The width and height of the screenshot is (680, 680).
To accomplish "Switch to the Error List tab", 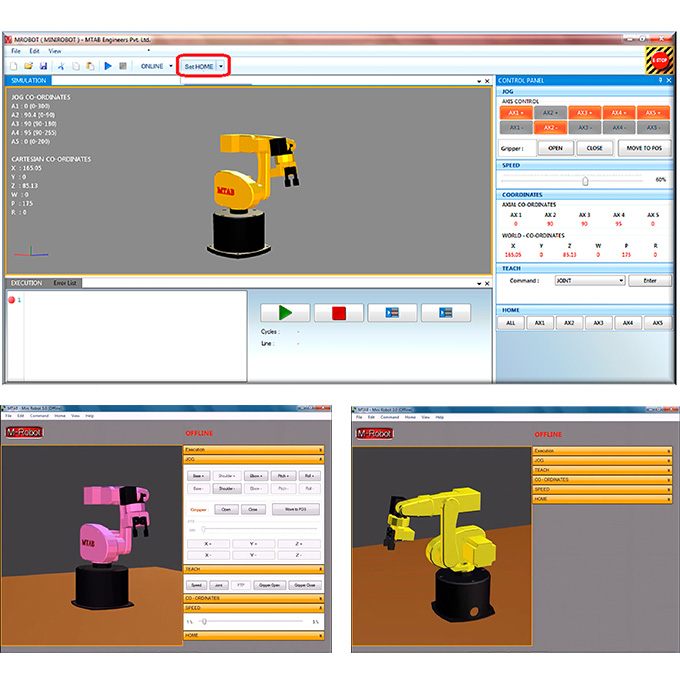I will point(65,283).
